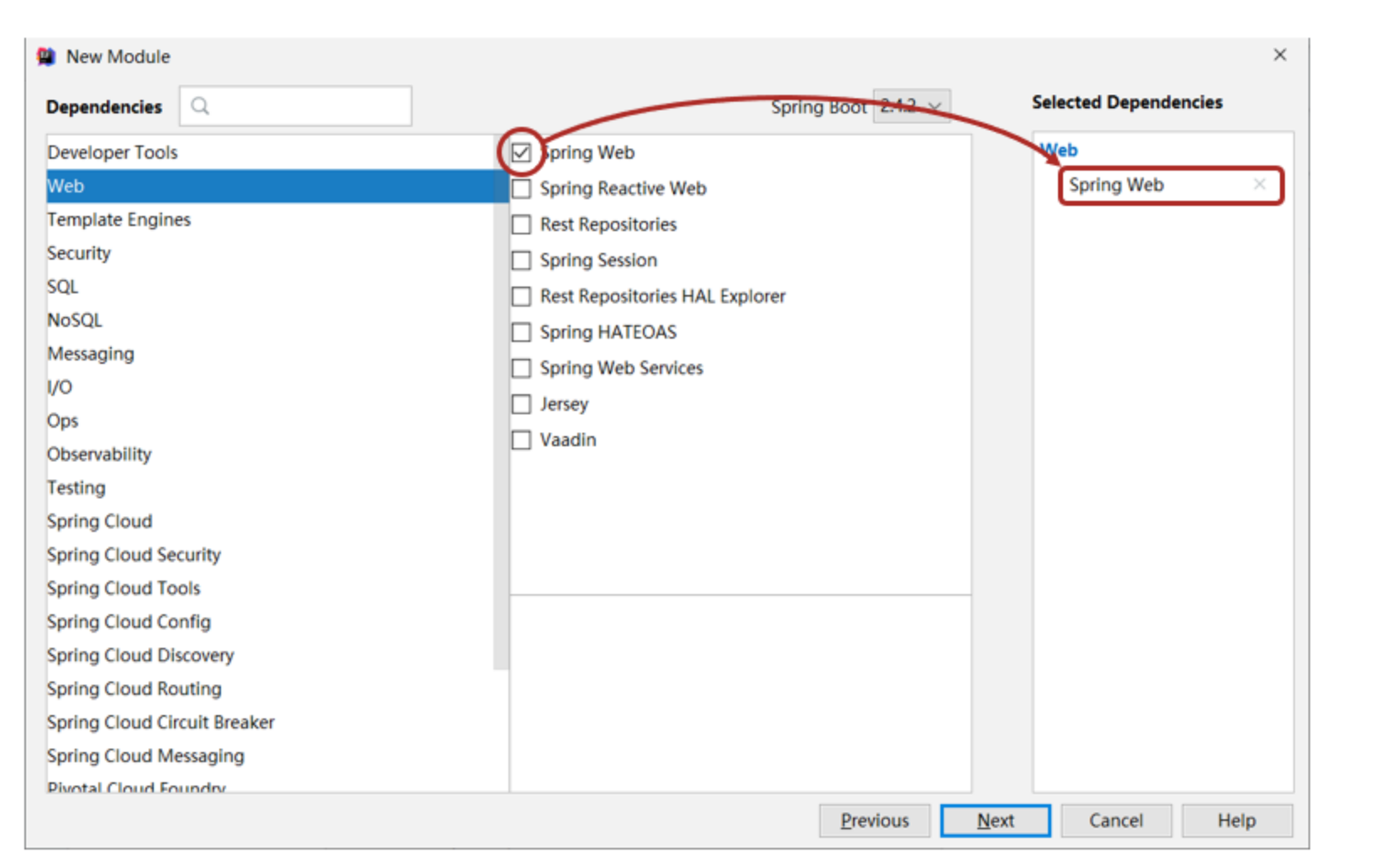
Task: Enable the Jersey dependency checkbox
Action: click(x=521, y=404)
